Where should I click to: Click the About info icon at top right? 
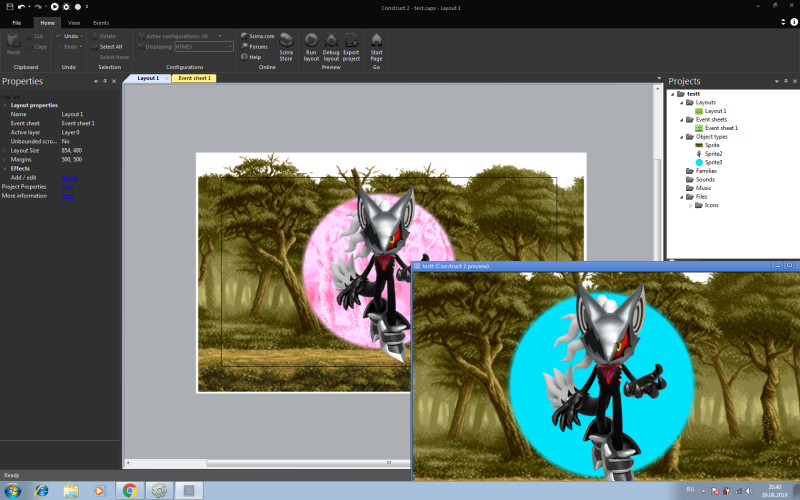(794, 22)
